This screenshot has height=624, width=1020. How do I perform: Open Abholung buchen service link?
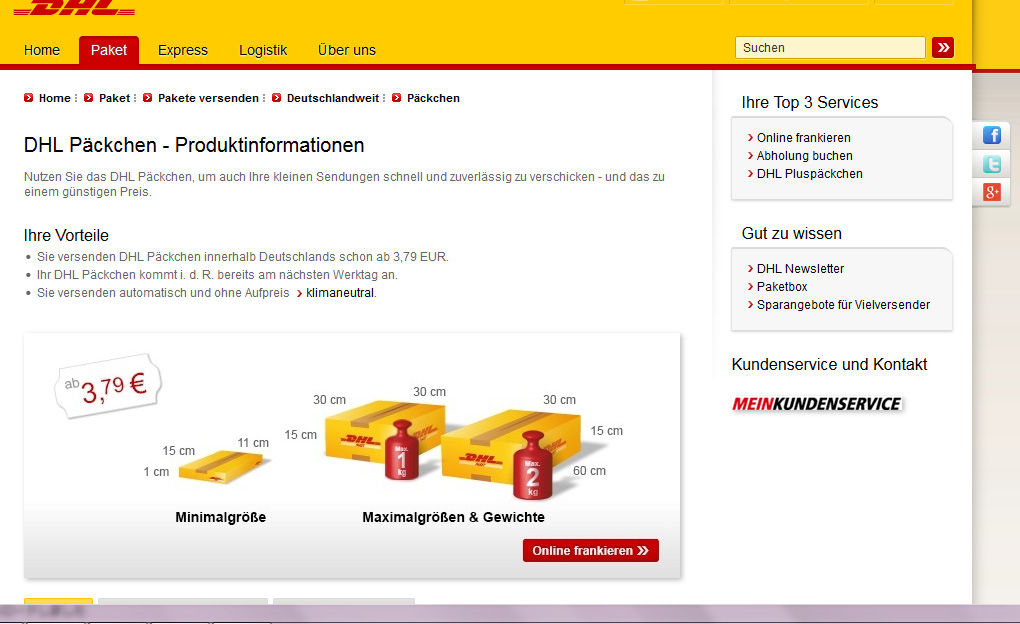tap(805, 156)
